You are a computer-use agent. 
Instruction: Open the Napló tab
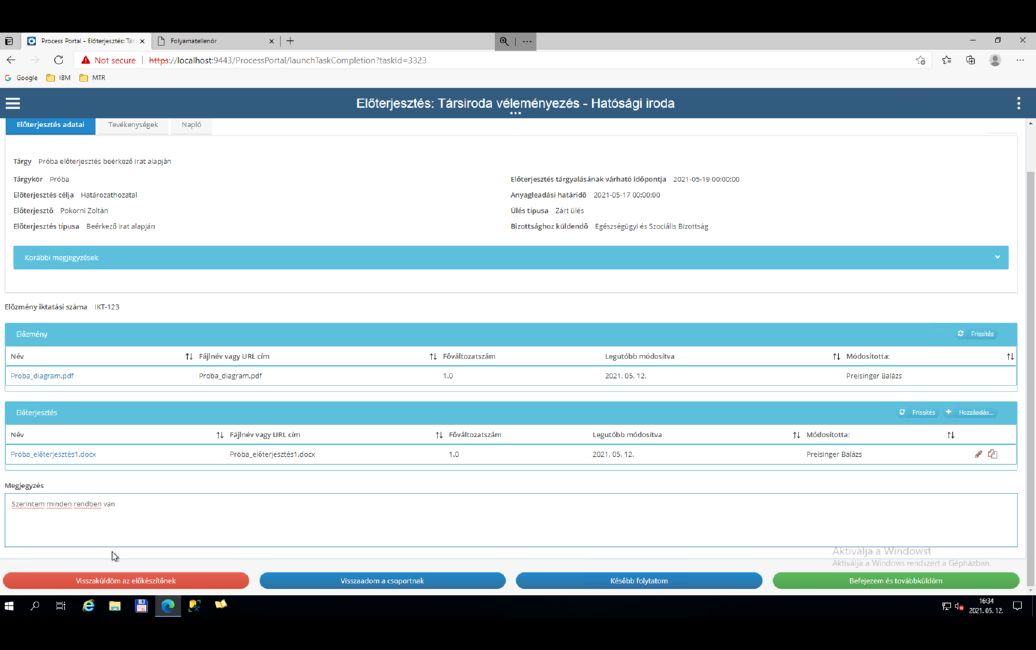190,125
